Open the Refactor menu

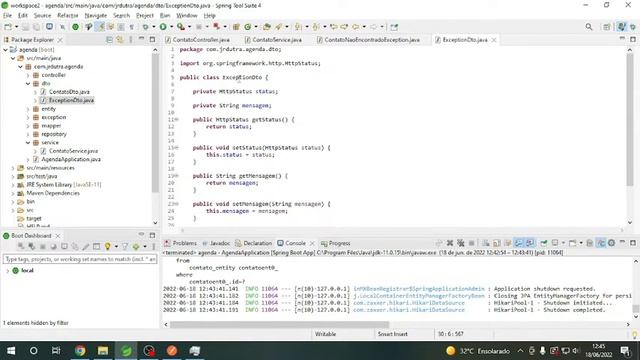(x=68, y=16)
